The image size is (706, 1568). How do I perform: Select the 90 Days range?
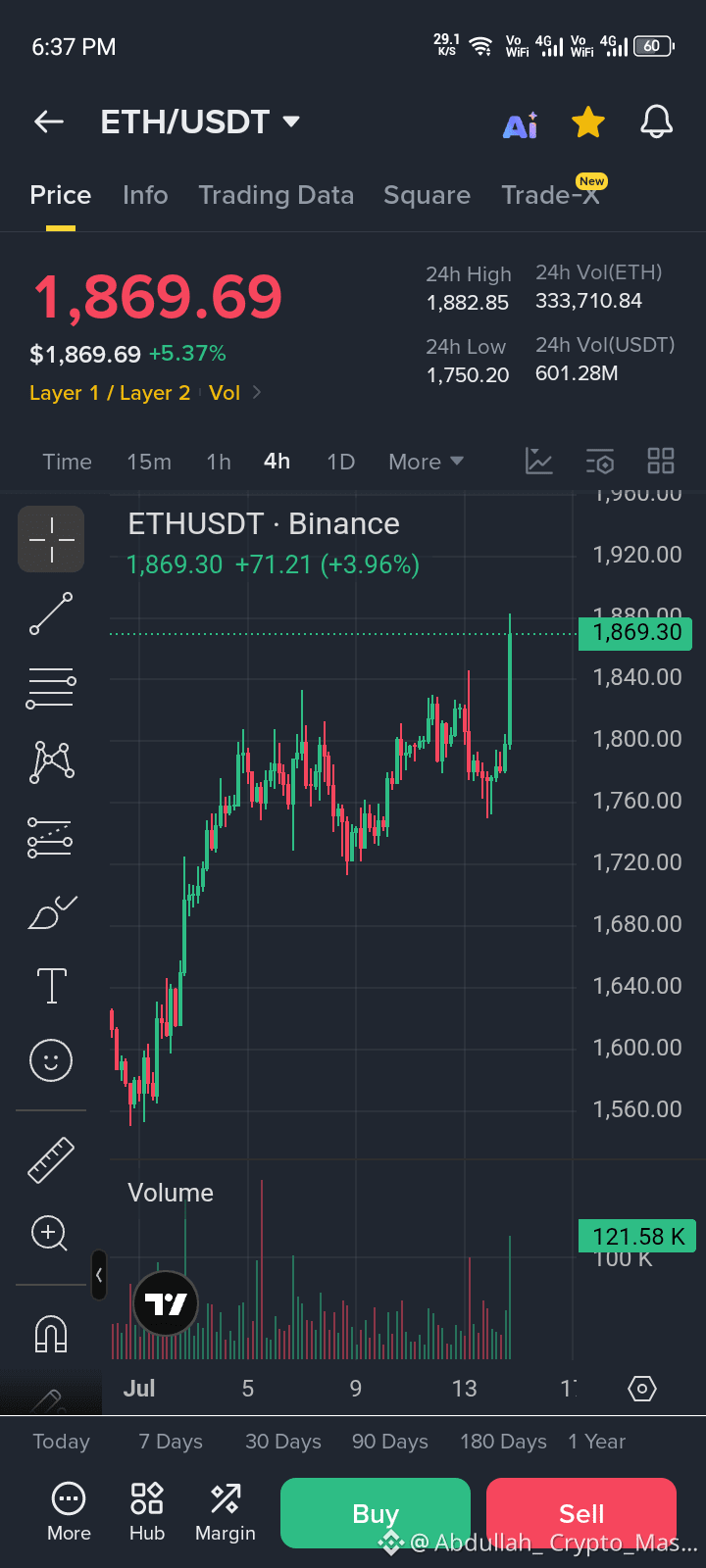pyautogui.click(x=390, y=1442)
